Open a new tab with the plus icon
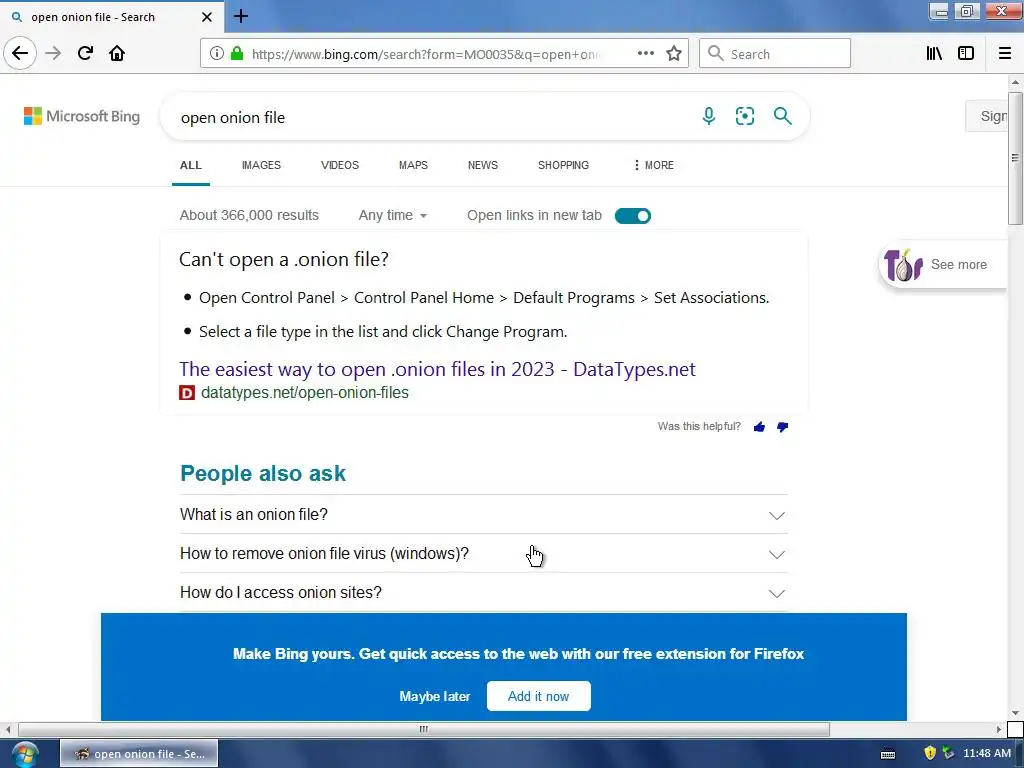1024x768 pixels. (x=240, y=16)
